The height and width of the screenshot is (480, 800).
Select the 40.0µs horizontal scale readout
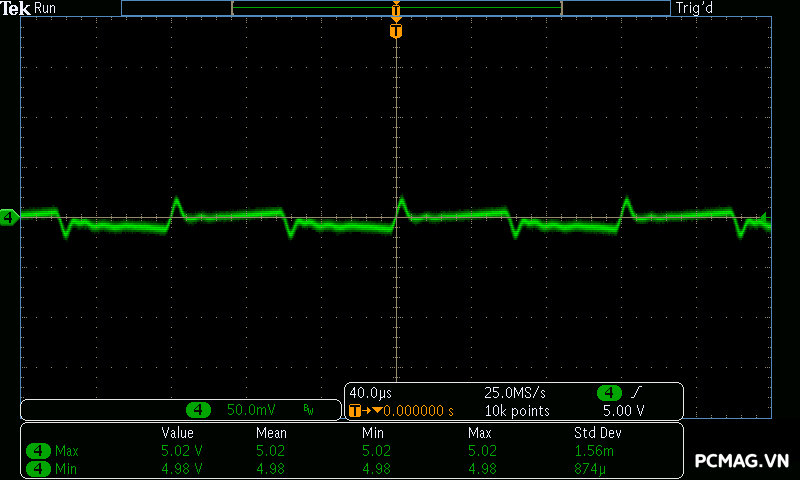pyautogui.click(x=372, y=393)
